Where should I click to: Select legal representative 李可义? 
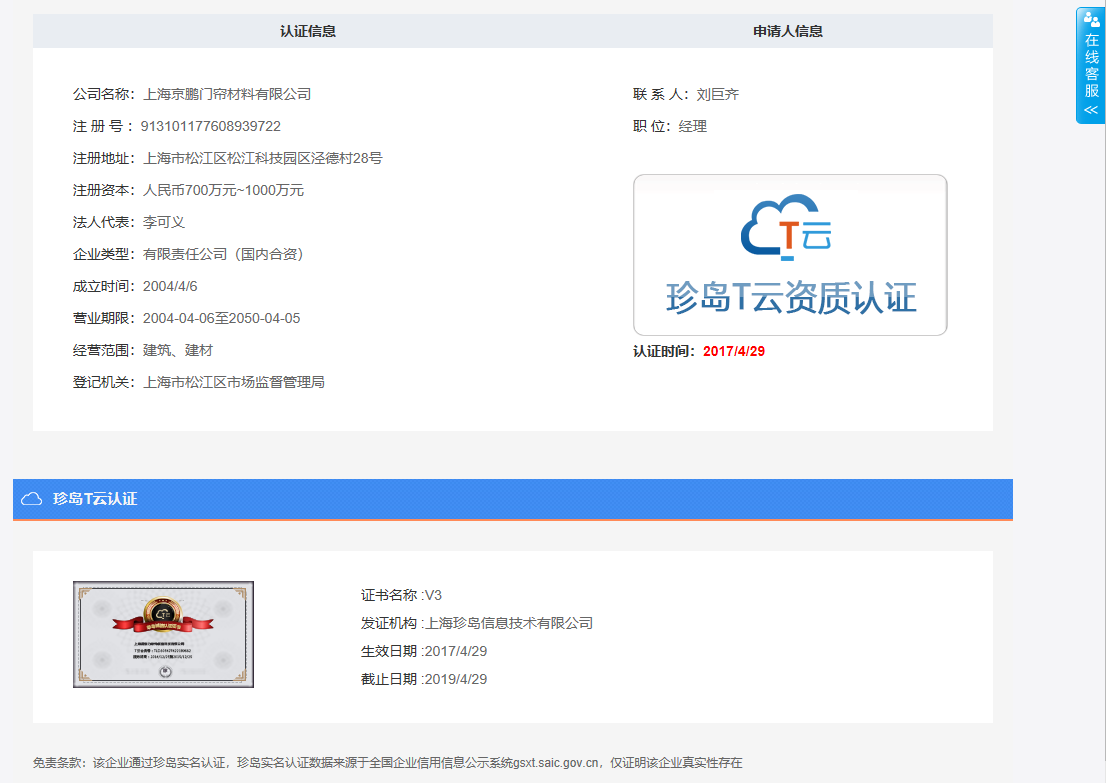tap(164, 222)
